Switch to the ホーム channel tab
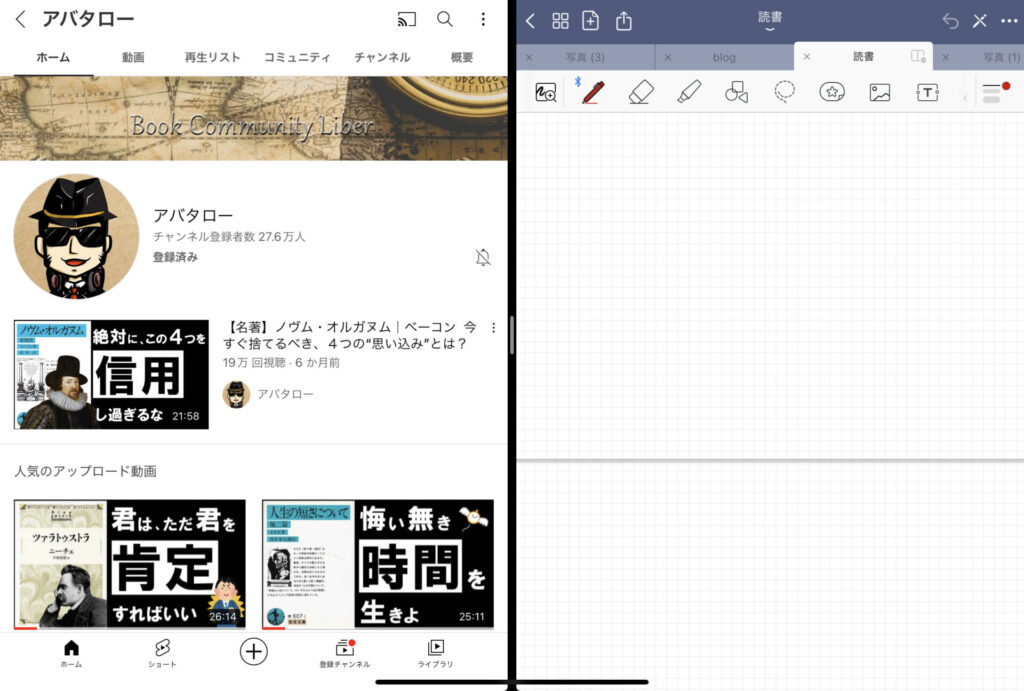 pos(53,57)
